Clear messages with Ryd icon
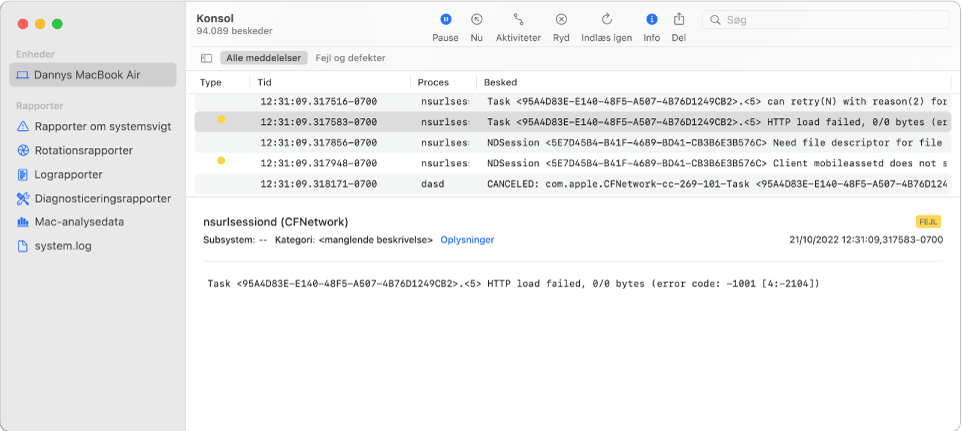Screen dimensions: 963x431 [561, 20]
